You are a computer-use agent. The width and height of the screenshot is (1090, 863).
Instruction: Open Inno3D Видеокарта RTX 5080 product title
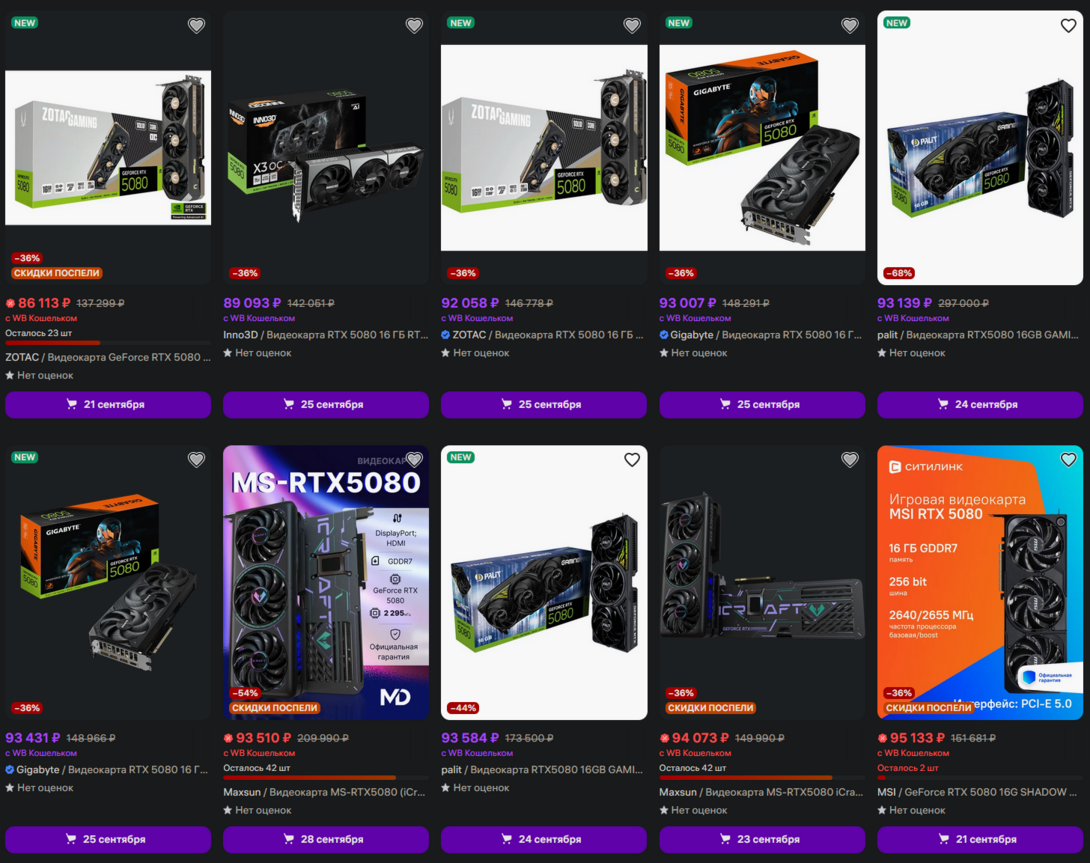[325, 334]
